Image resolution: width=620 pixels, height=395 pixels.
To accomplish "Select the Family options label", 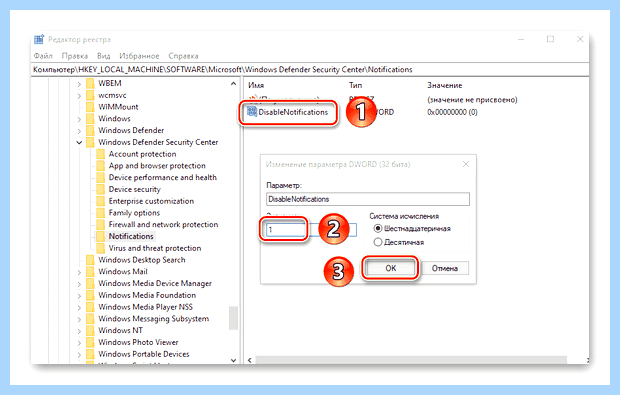I will (134, 213).
